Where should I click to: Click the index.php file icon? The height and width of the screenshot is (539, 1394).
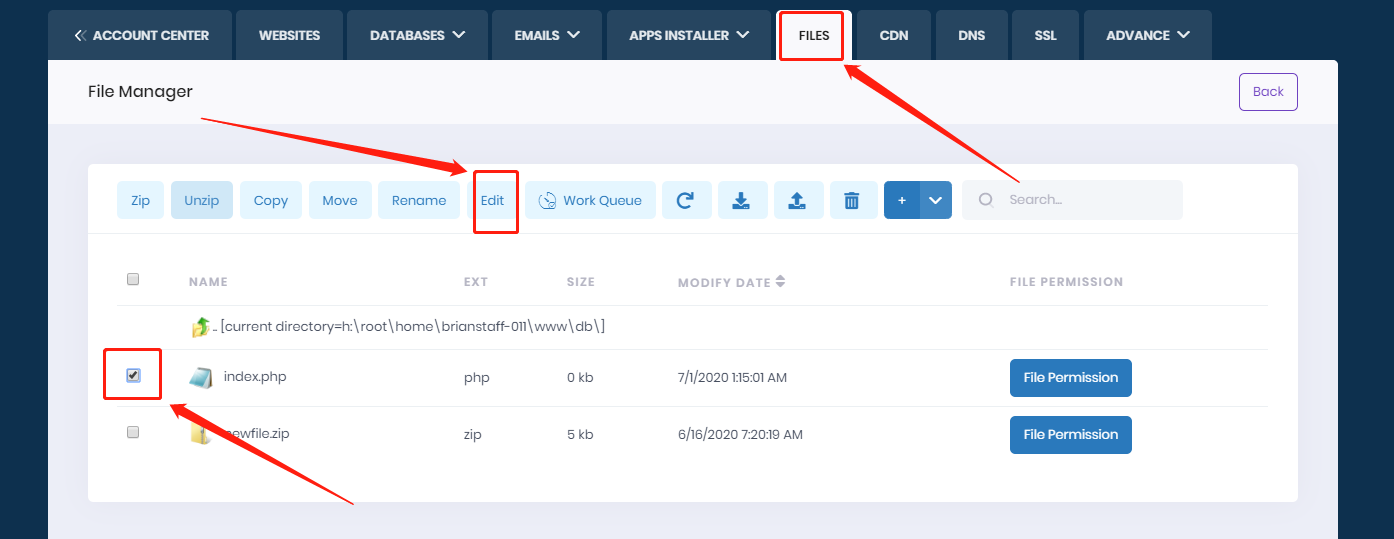click(201, 377)
